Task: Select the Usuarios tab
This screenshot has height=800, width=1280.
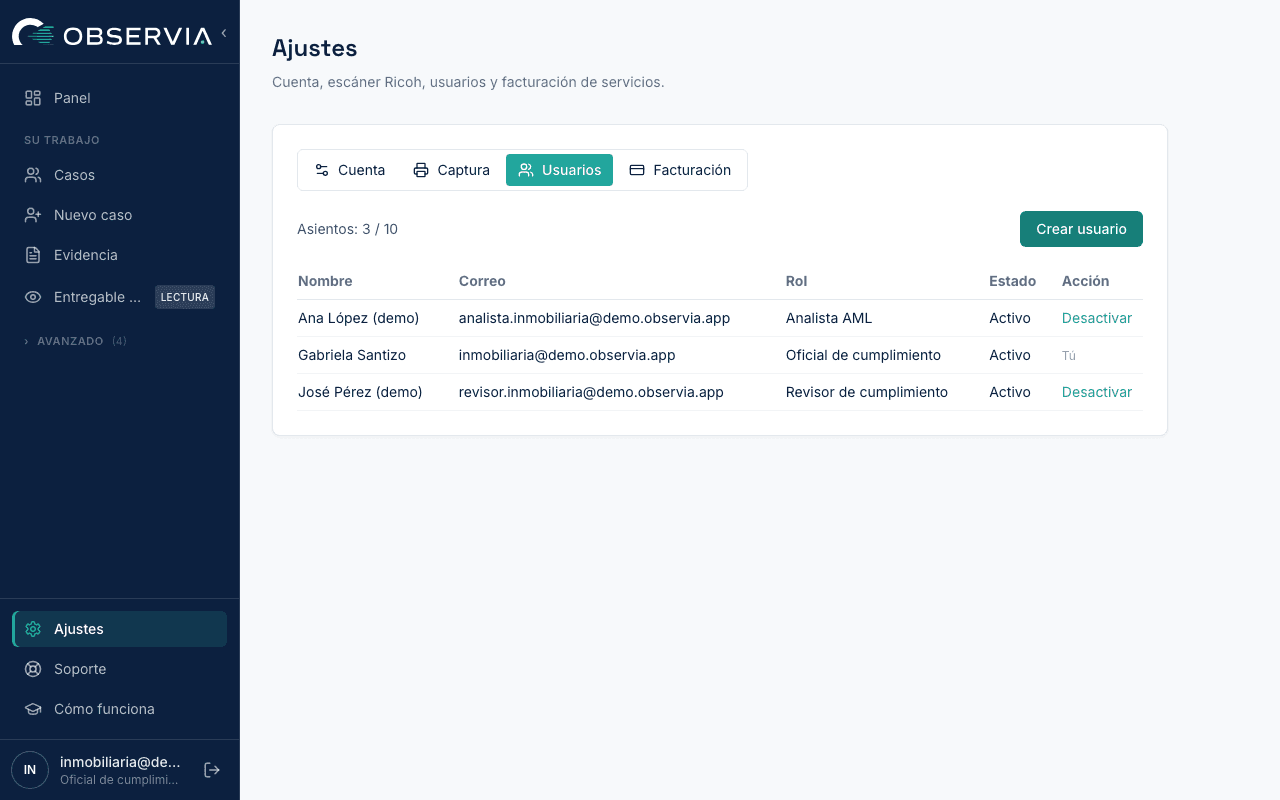Action: 559,170
